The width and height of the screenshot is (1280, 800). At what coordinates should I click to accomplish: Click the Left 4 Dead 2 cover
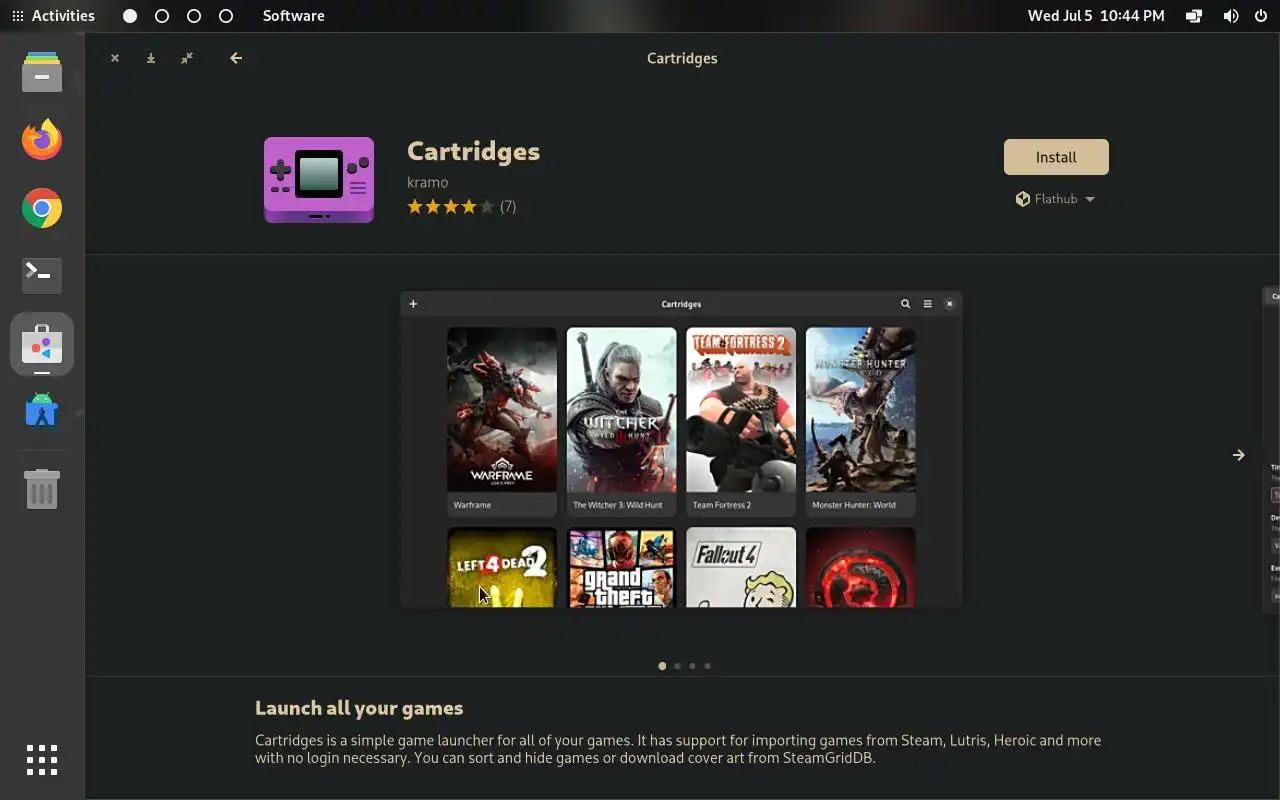click(x=502, y=567)
